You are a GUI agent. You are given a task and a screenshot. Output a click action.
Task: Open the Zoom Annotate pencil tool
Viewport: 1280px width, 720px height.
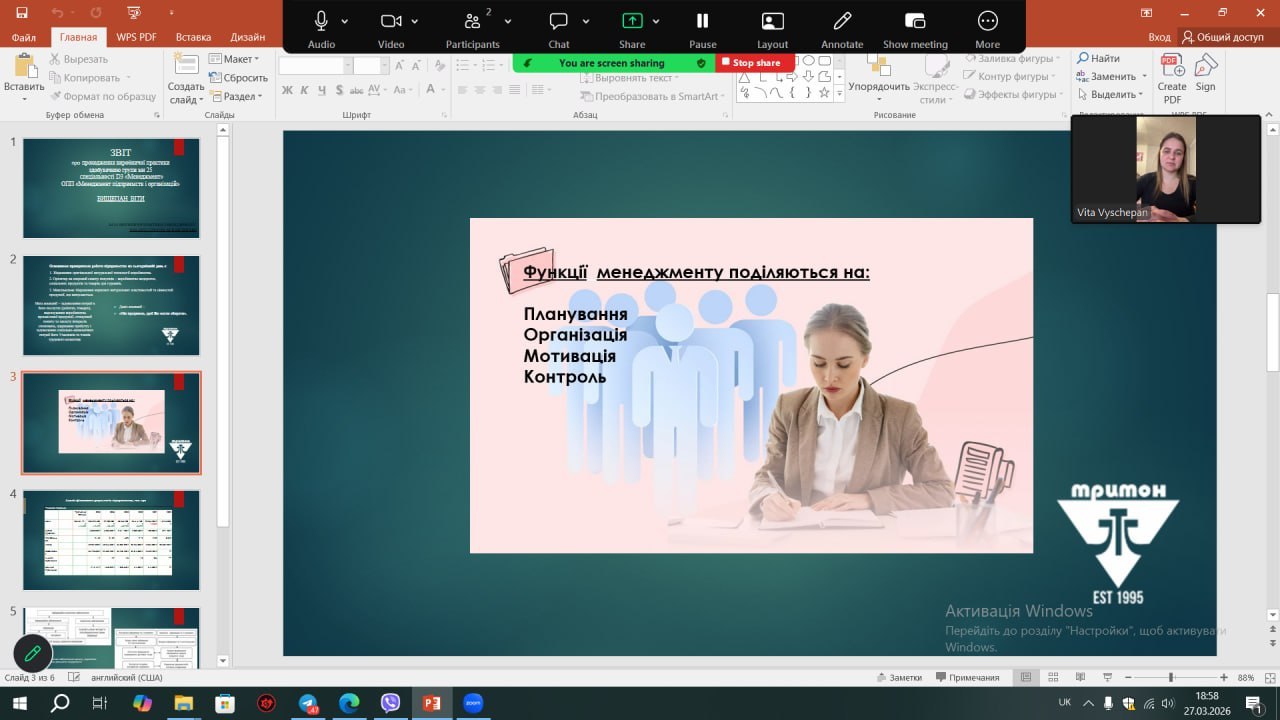842,21
